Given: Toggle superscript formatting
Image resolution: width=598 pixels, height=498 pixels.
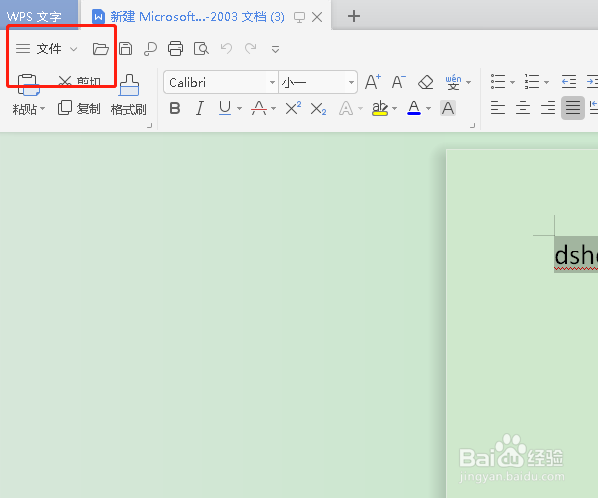Looking at the screenshot, I should (293, 108).
